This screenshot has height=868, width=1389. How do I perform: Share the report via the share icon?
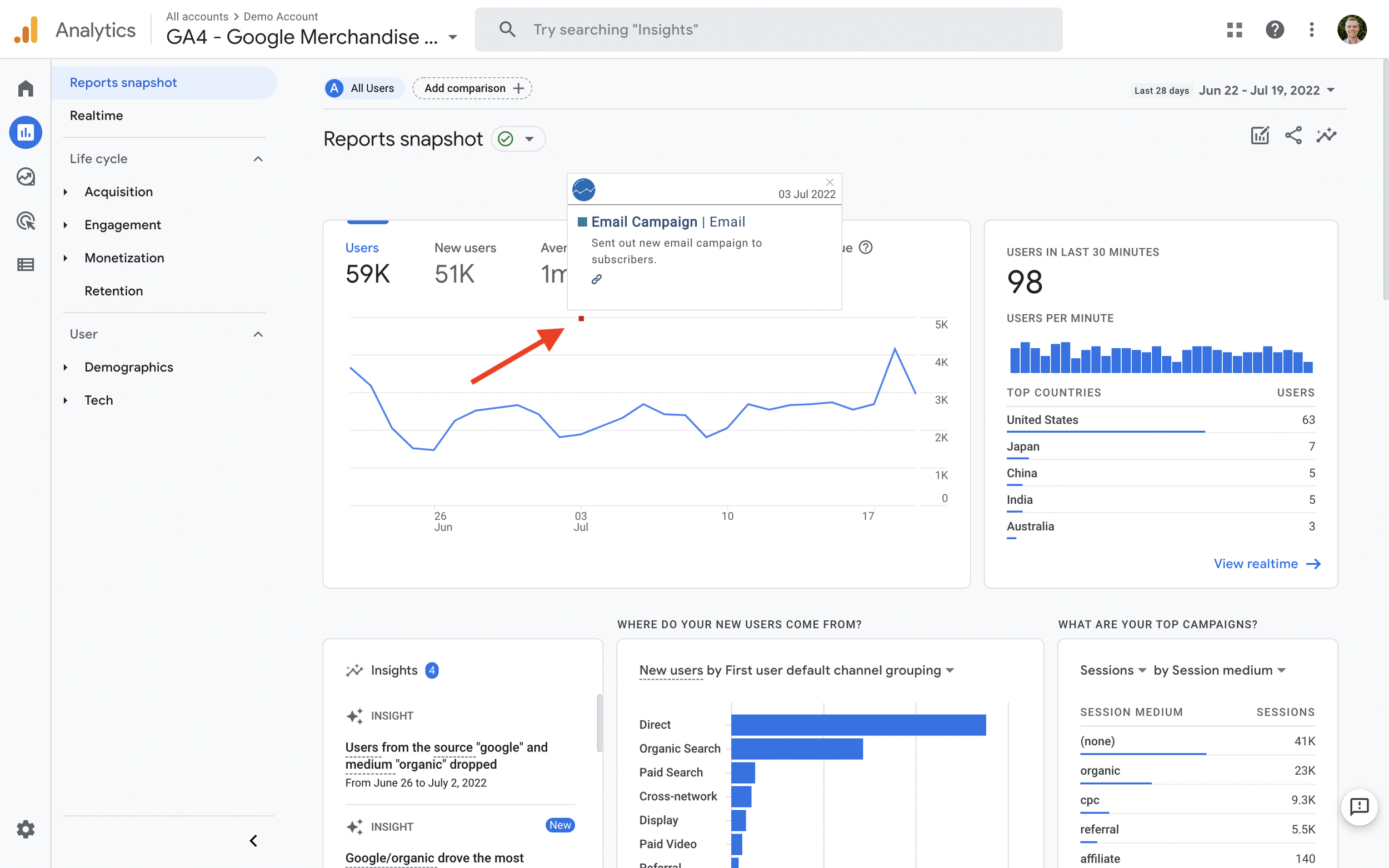(1293, 136)
